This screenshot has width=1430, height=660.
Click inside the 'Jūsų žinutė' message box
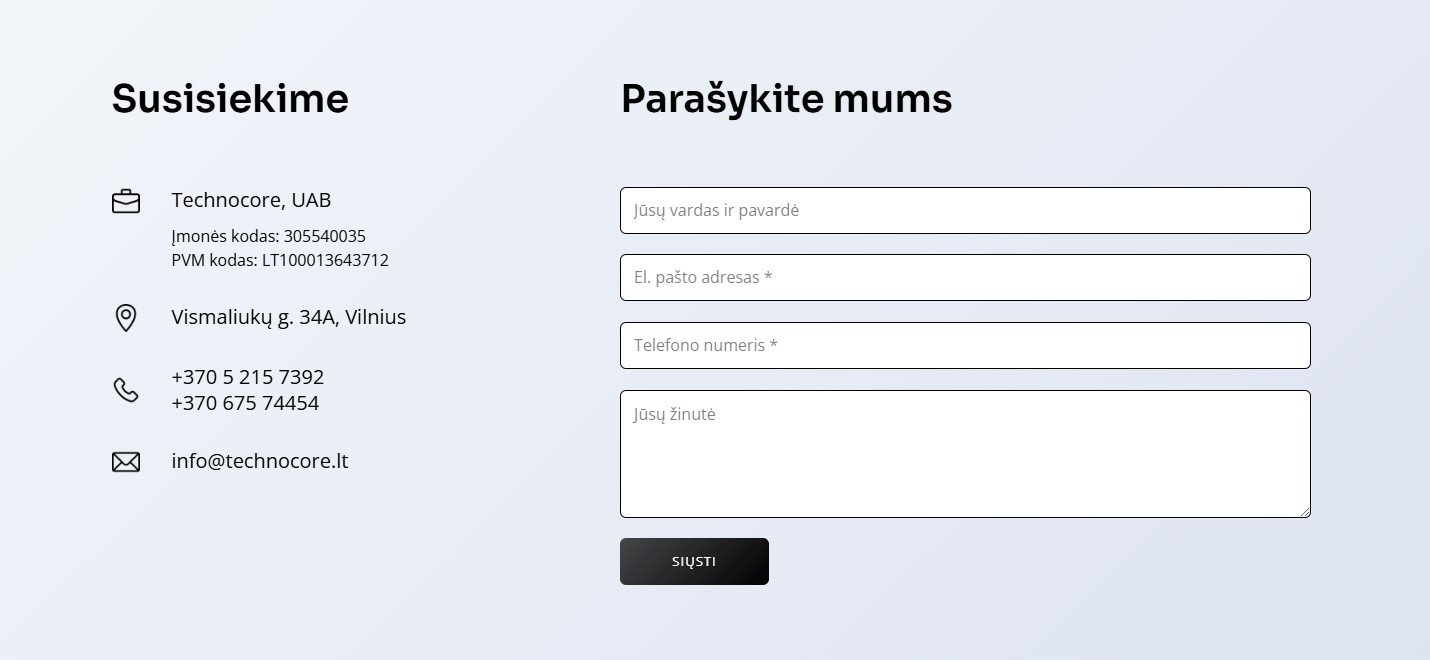965,454
